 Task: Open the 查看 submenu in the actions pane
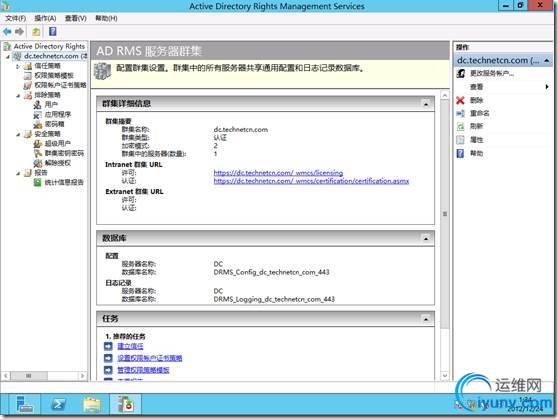503,87
